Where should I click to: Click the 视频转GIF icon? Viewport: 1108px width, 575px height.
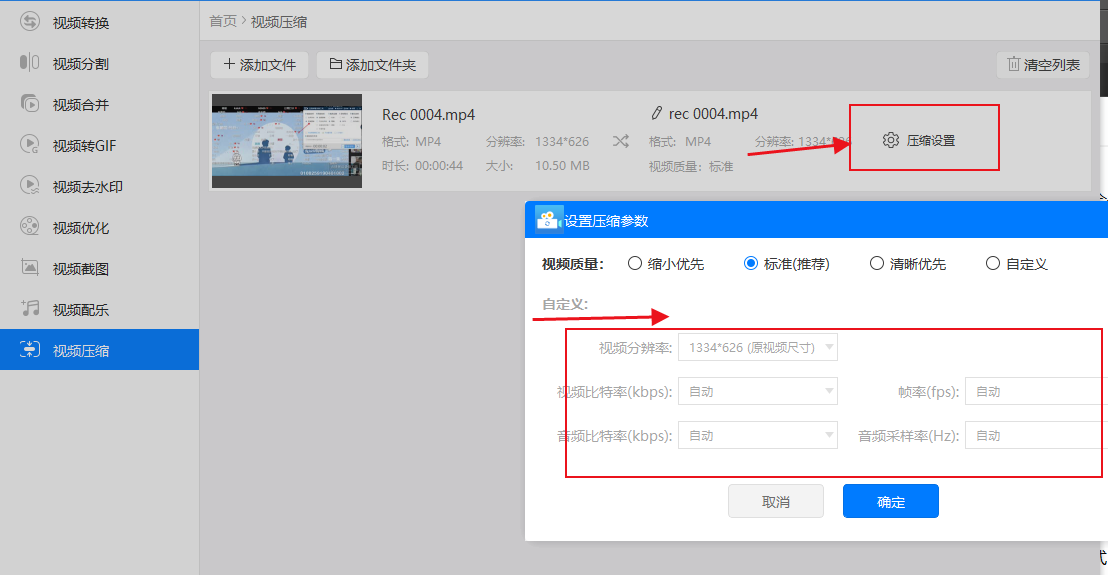(x=30, y=145)
